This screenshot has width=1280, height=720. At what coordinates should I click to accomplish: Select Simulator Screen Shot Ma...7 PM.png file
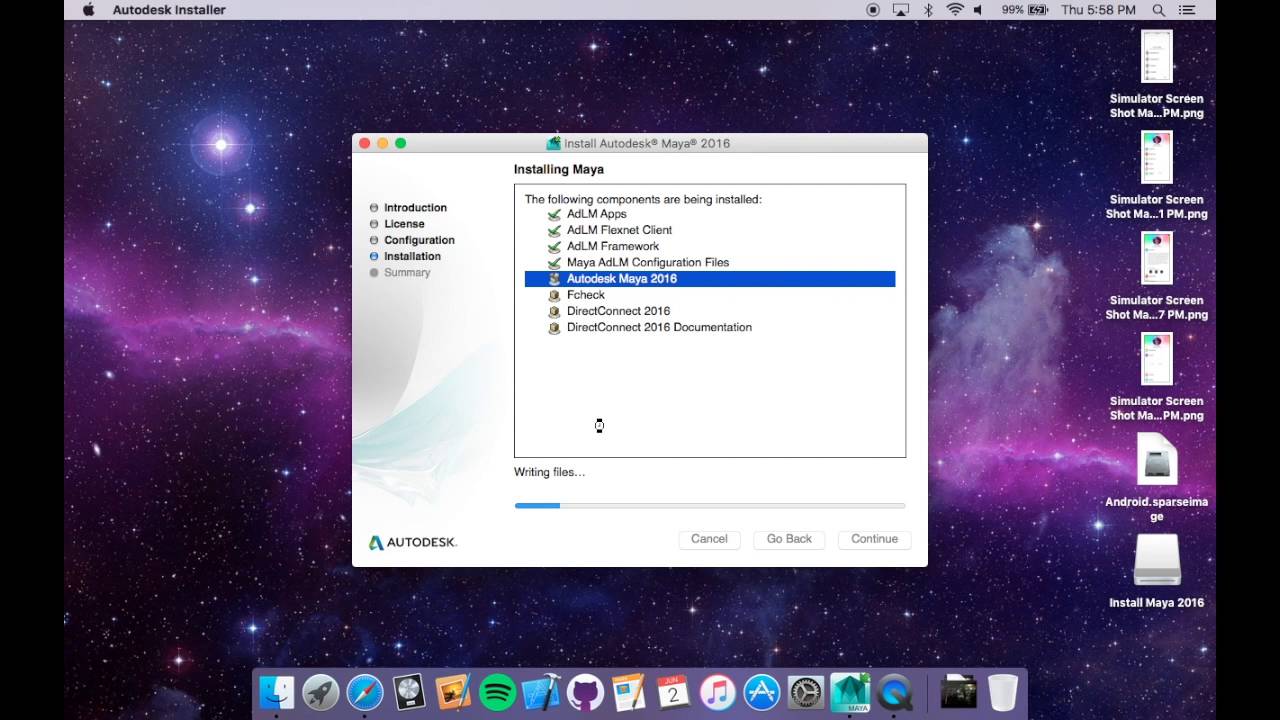pos(1156,276)
